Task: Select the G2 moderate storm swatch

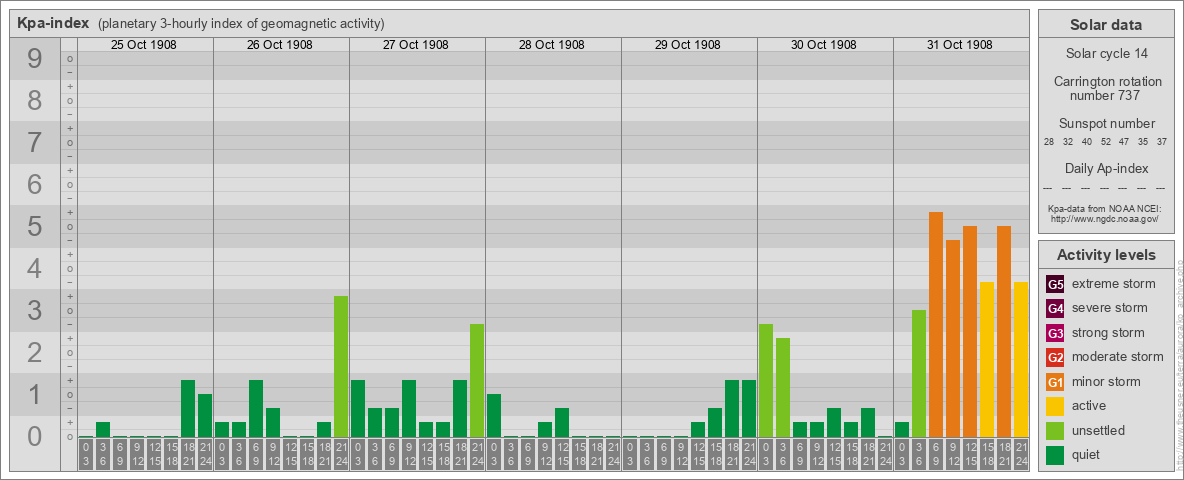Action: [x=1056, y=357]
